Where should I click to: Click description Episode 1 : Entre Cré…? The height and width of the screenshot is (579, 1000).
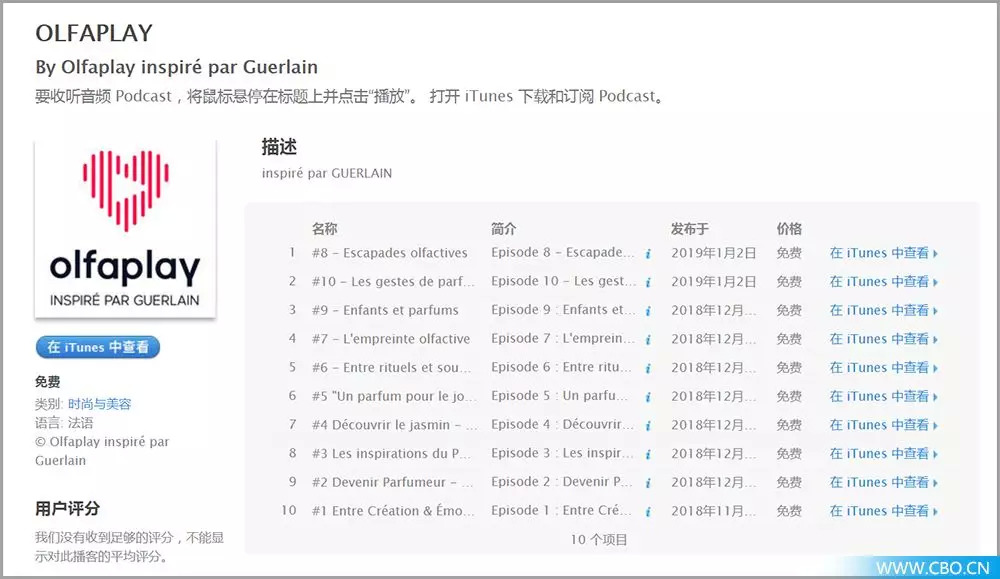pyautogui.click(x=562, y=511)
